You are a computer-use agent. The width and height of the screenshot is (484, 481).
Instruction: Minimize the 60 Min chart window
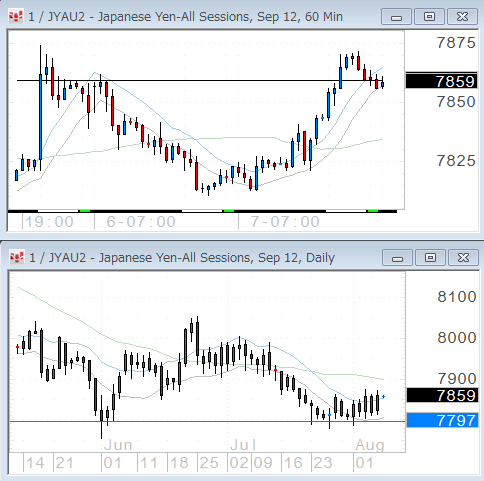tap(396, 17)
